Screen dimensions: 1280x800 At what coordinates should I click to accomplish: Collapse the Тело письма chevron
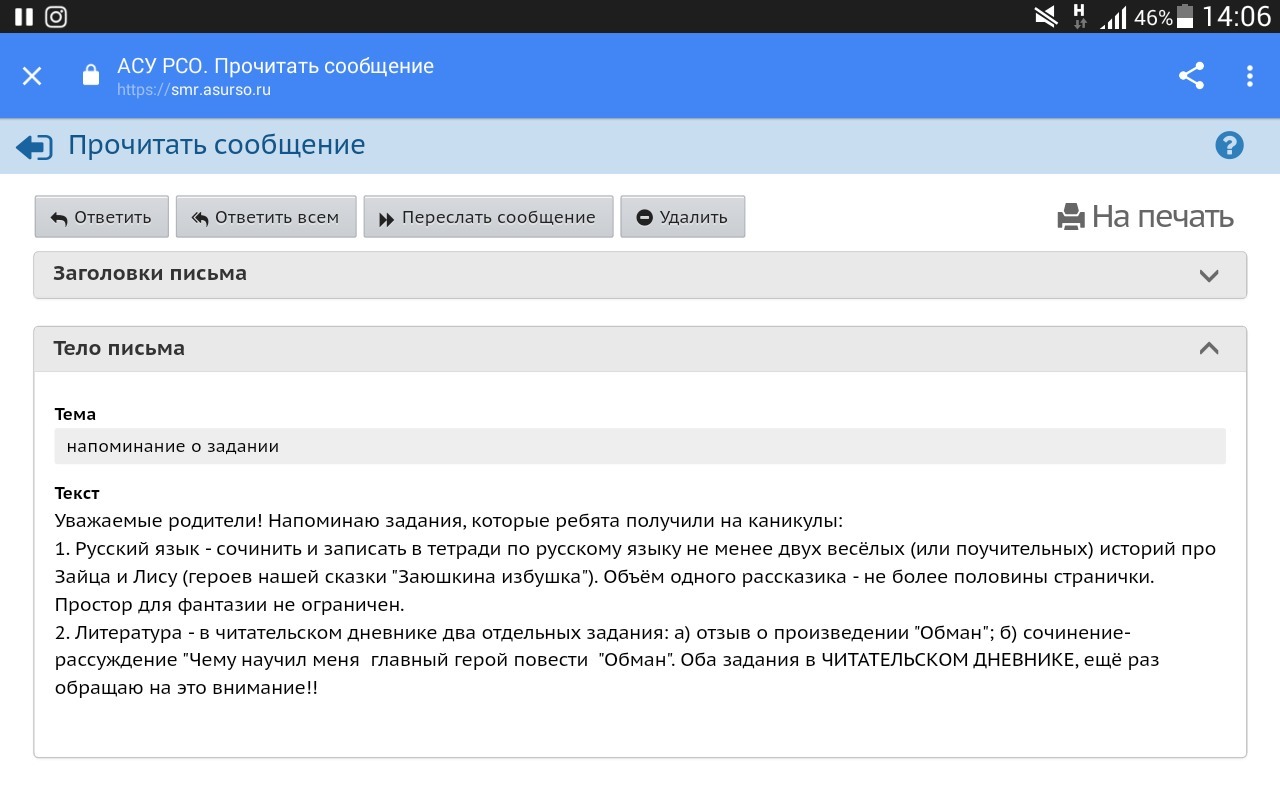(x=1209, y=349)
